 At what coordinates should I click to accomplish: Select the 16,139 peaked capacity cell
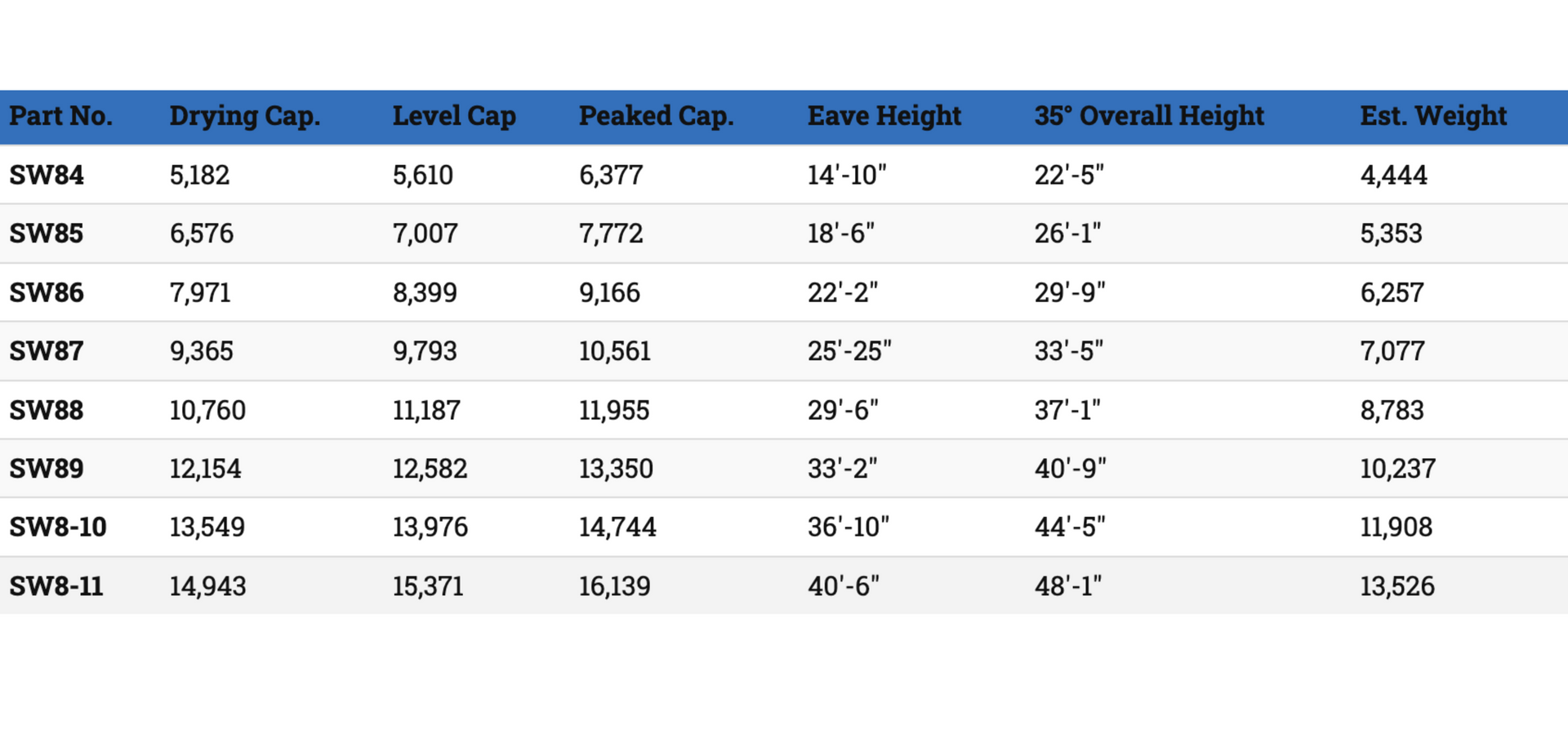(615, 586)
